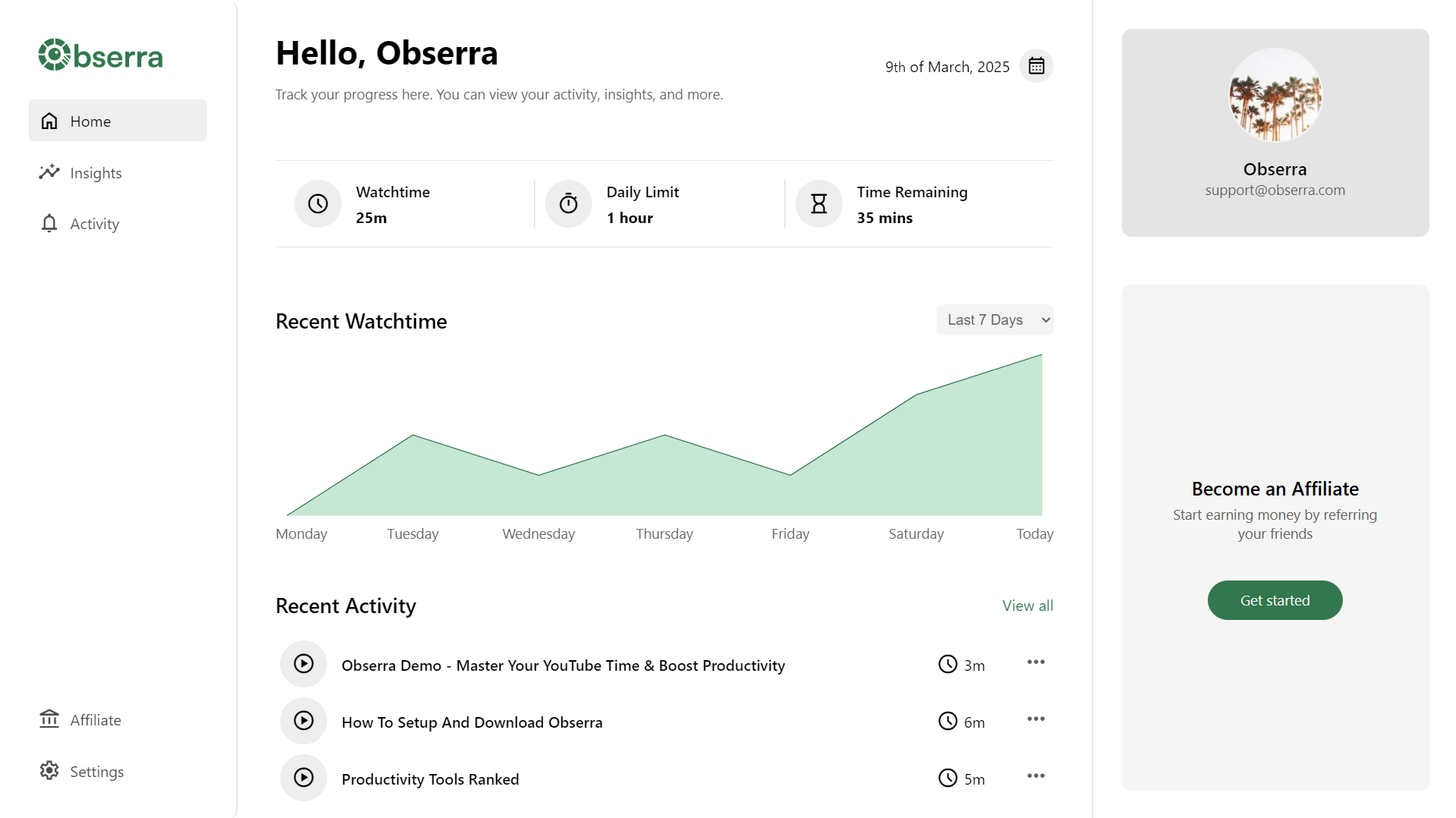The height and width of the screenshot is (818, 1456).
Task: Click the Obserra logo
Action: (99, 55)
